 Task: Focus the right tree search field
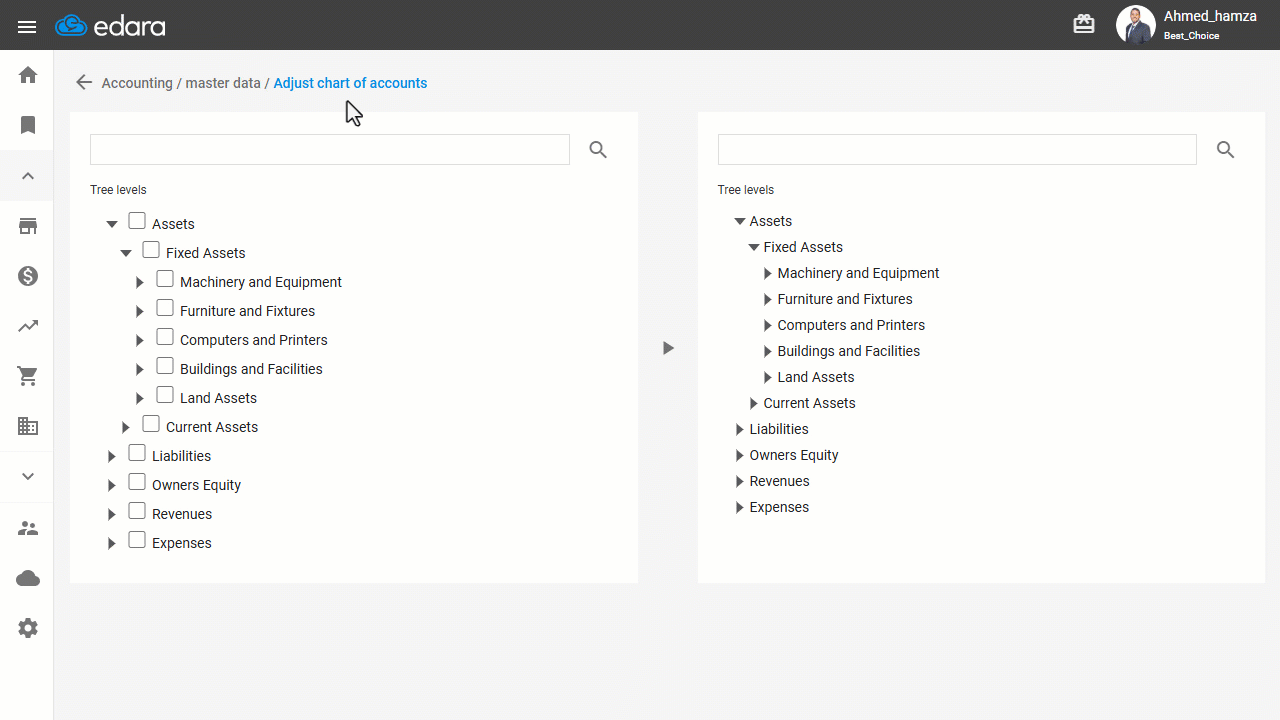click(957, 150)
